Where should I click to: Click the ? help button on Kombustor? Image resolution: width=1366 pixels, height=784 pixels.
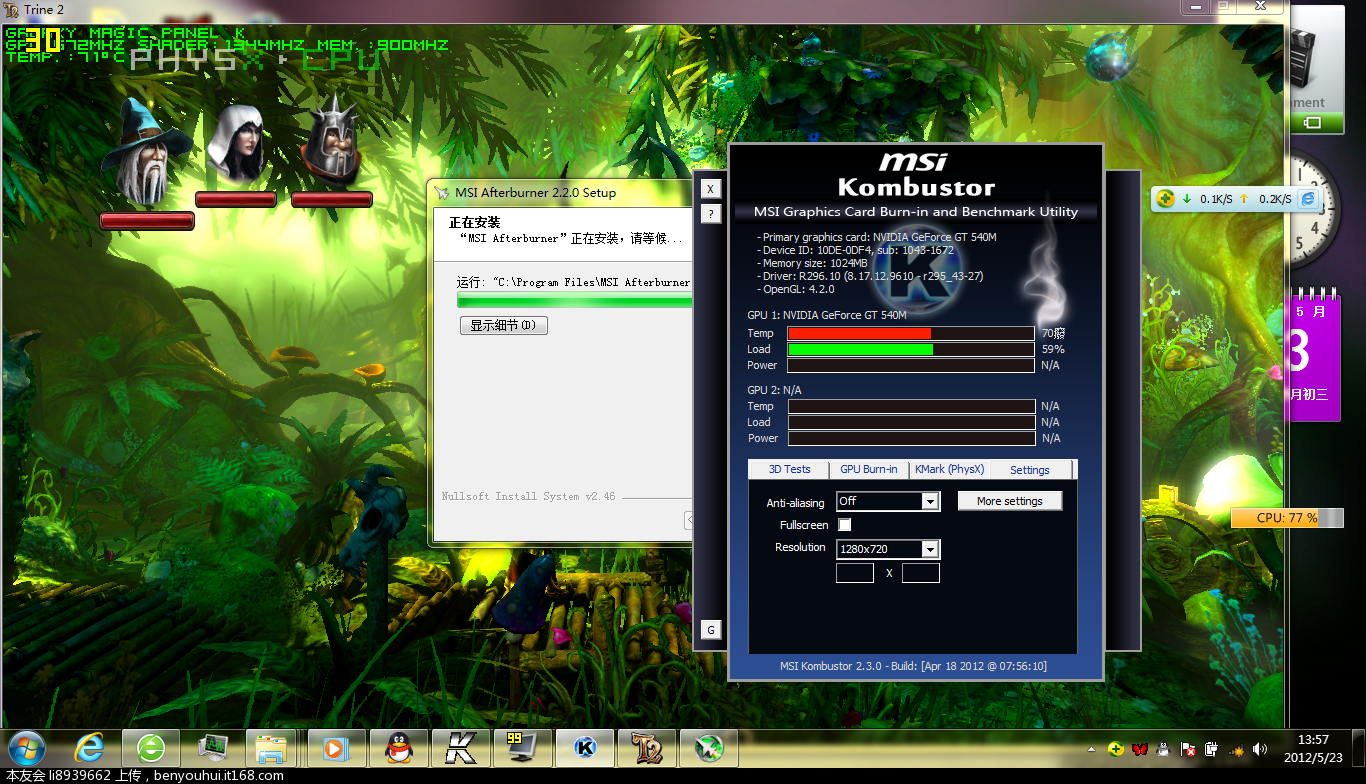(710, 213)
